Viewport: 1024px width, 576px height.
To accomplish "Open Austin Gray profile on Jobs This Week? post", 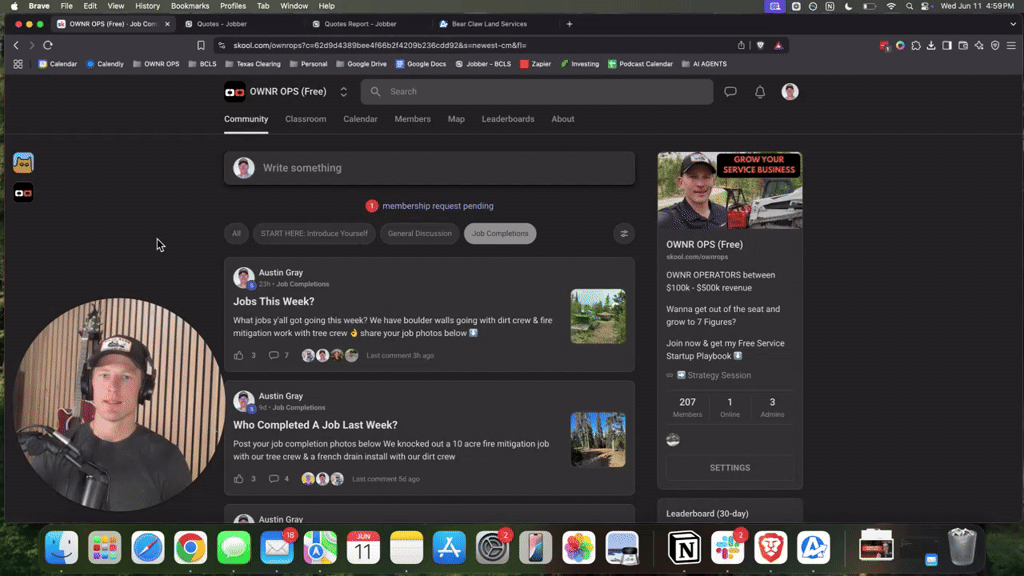I will (x=281, y=272).
